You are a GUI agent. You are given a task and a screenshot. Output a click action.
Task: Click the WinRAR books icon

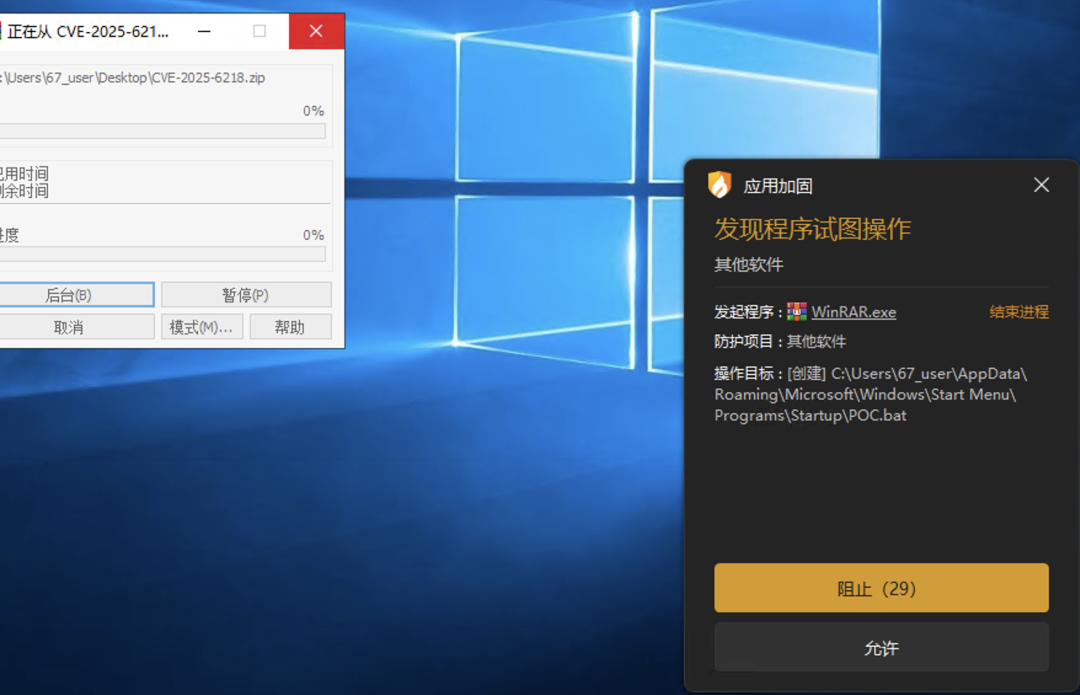(x=797, y=312)
